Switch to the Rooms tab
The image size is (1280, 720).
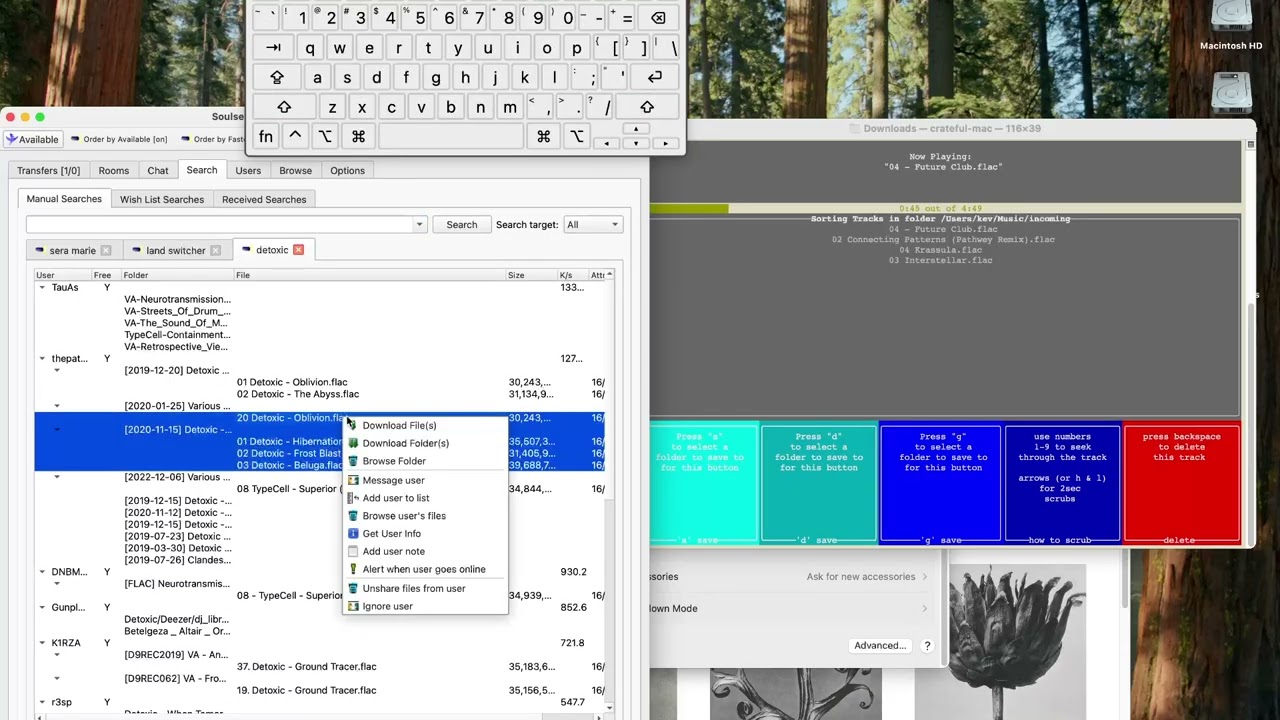(114, 171)
